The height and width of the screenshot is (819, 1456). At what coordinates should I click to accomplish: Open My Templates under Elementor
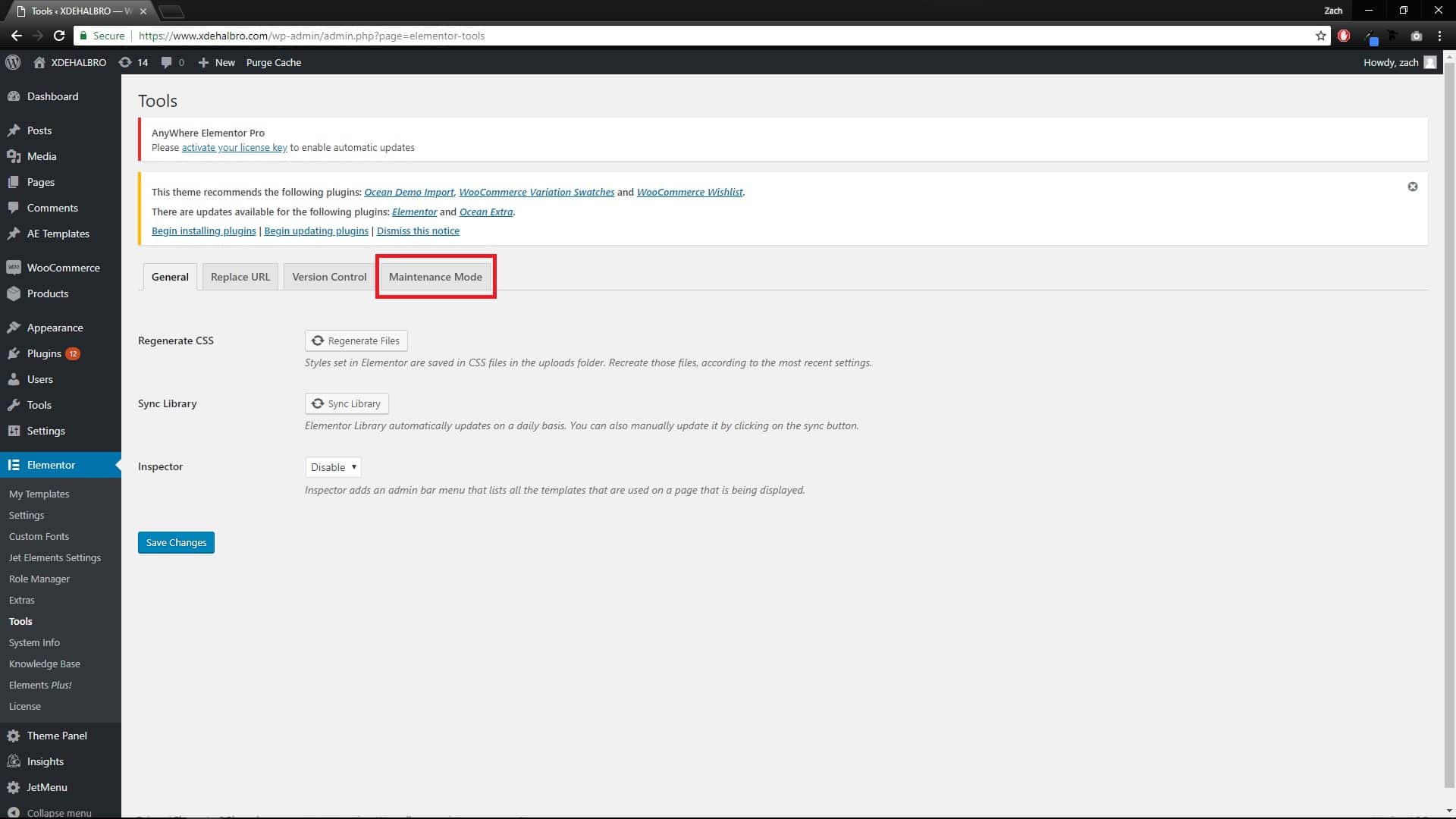[39, 494]
